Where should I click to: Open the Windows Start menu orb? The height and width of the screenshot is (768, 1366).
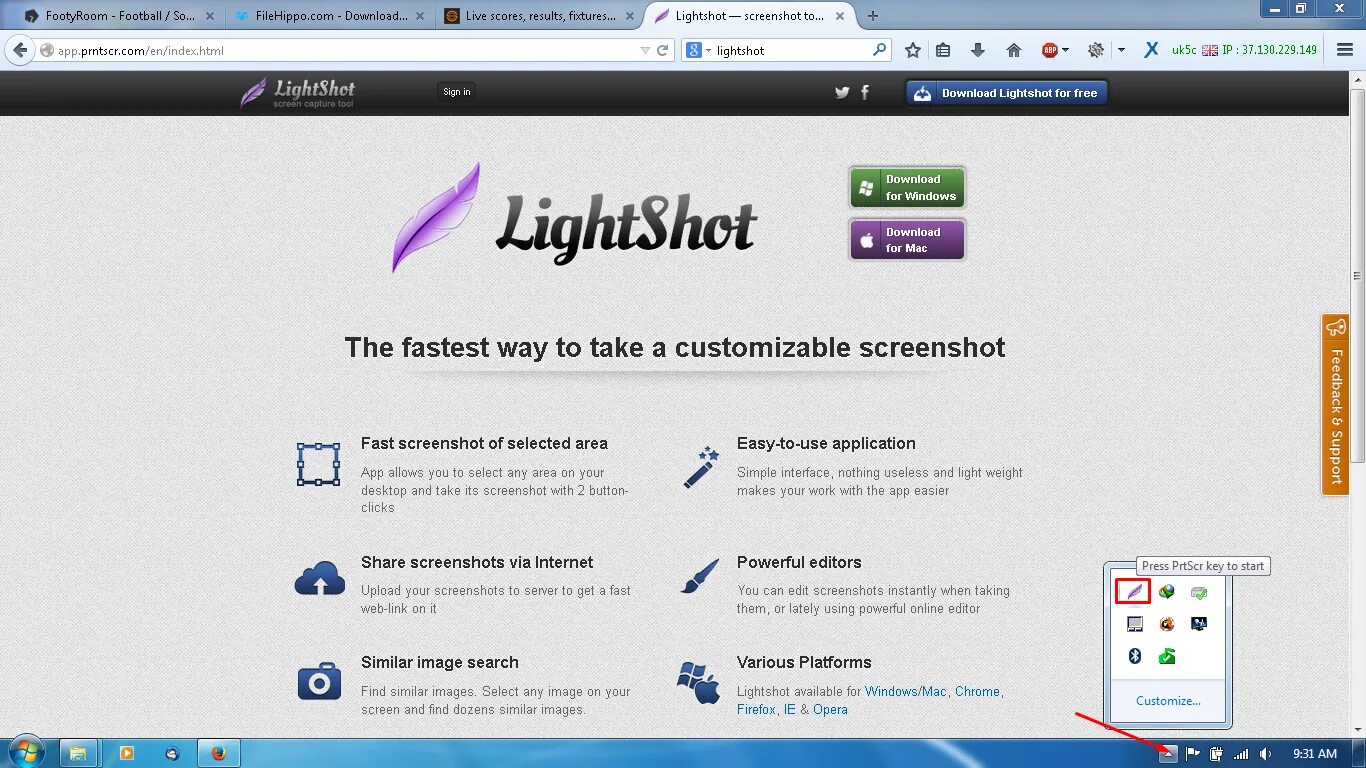pos(27,752)
